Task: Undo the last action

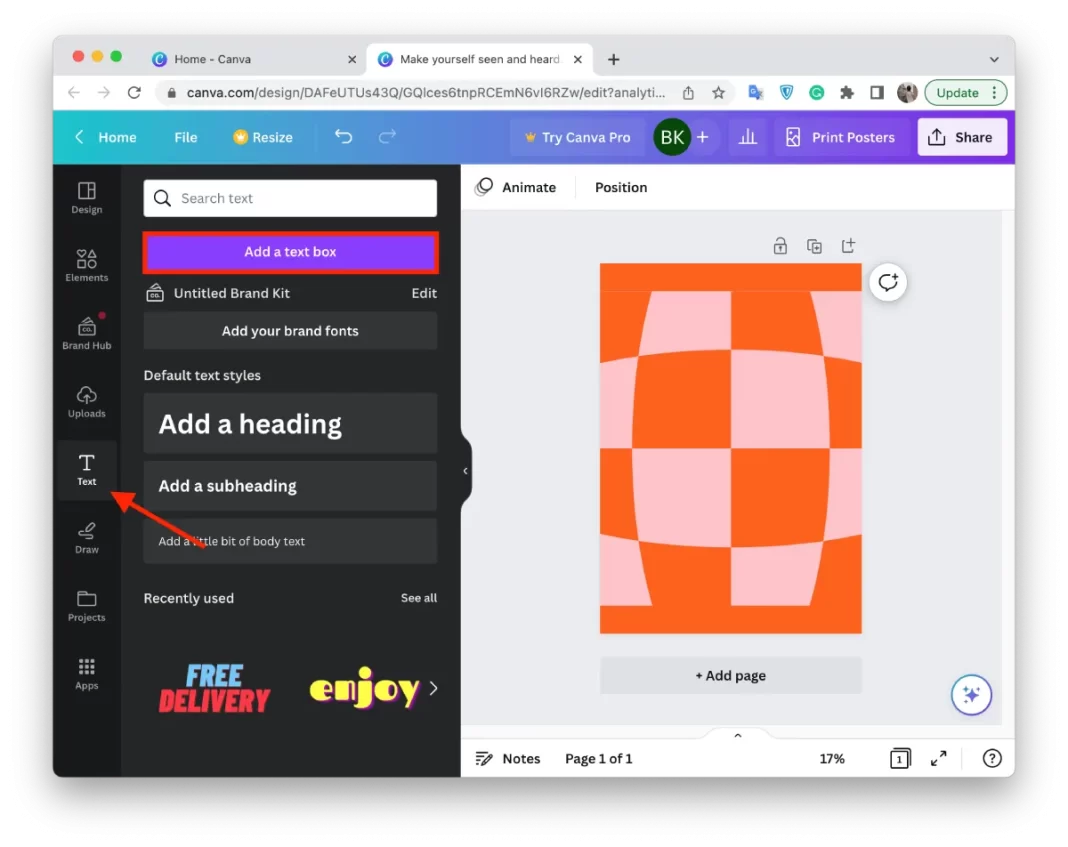Action: point(343,137)
